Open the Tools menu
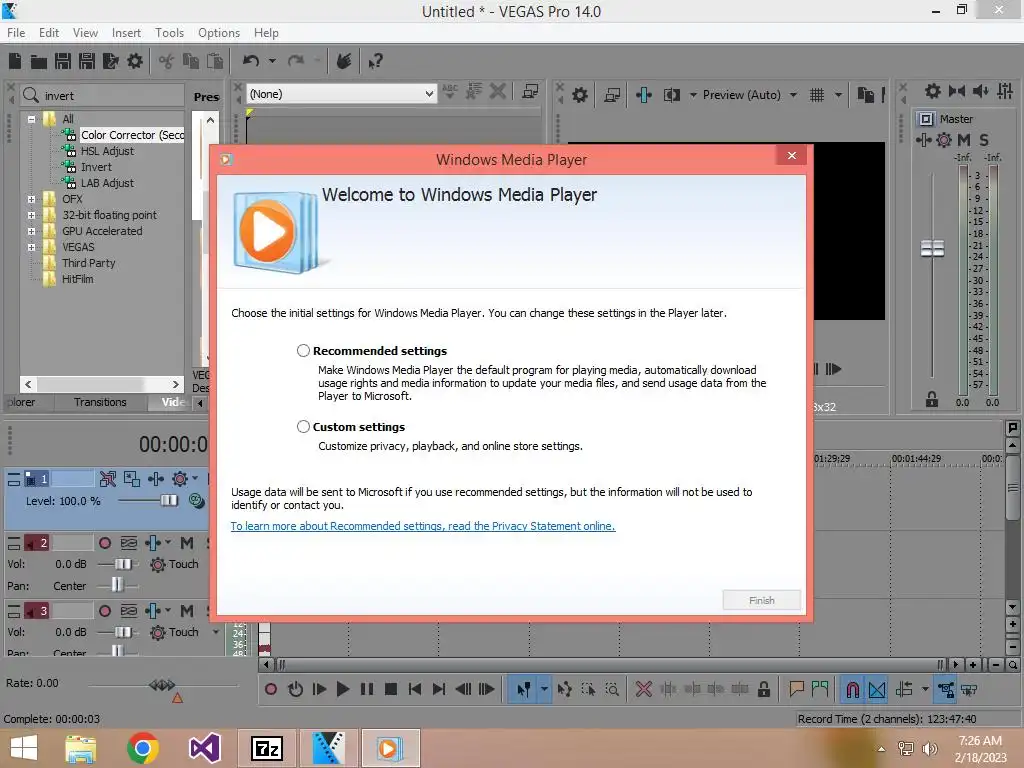This screenshot has height=768, width=1024. point(169,33)
